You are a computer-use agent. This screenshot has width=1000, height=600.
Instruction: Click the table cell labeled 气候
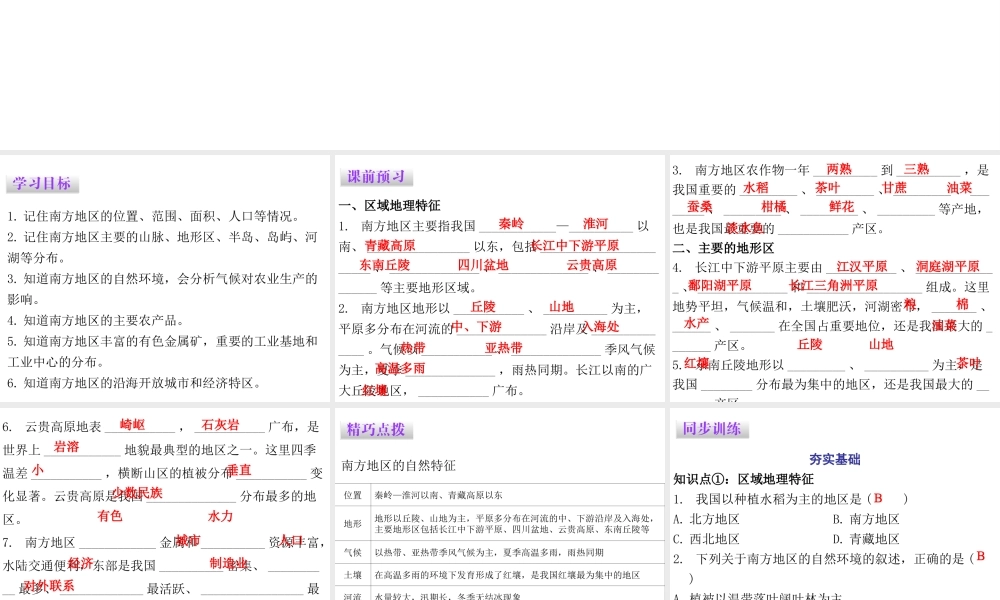pyautogui.click(x=353, y=553)
